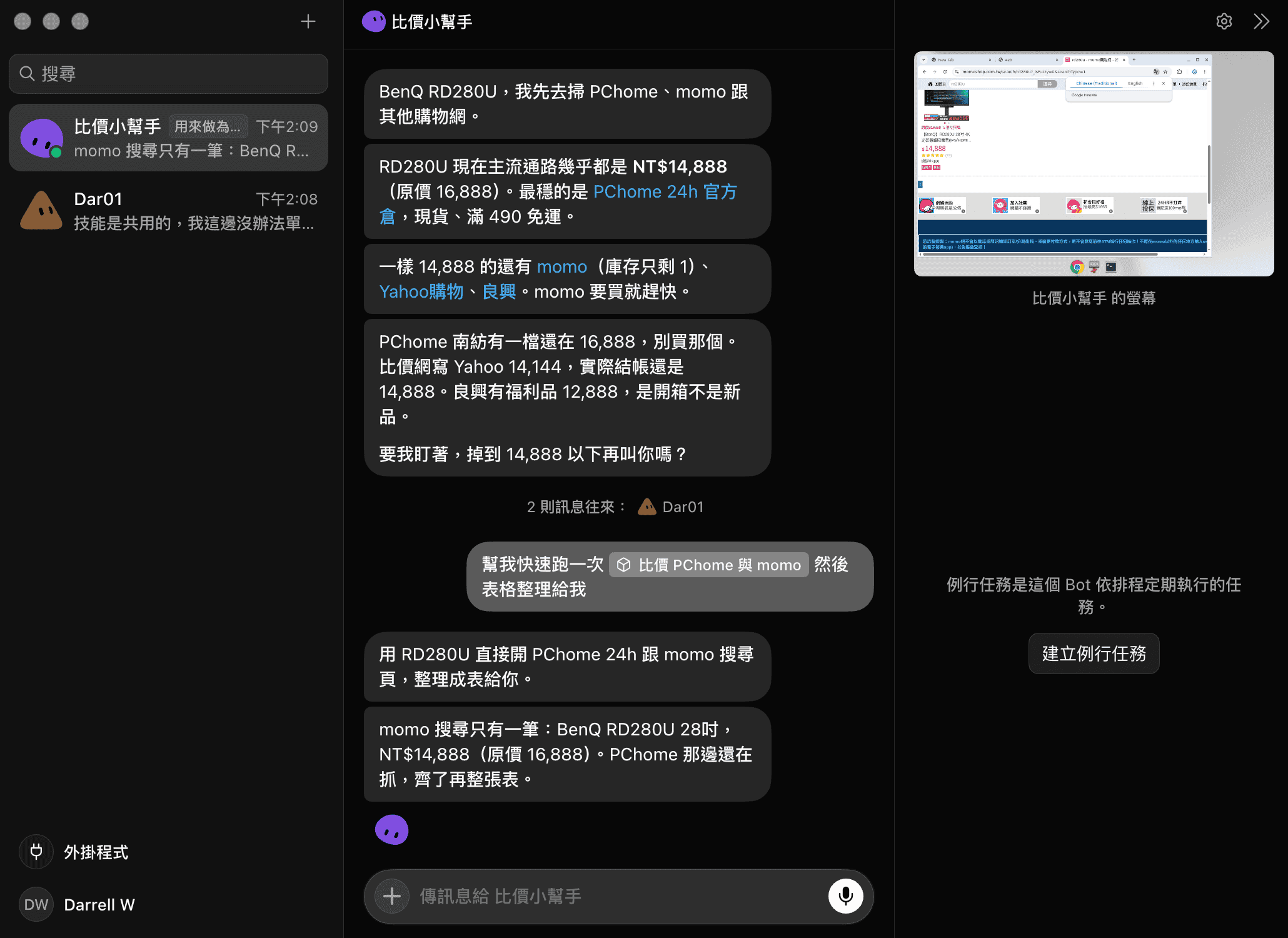Click the 比價小幫手 的螢幕 caption
The height and width of the screenshot is (938, 1288).
[1094, 298]
